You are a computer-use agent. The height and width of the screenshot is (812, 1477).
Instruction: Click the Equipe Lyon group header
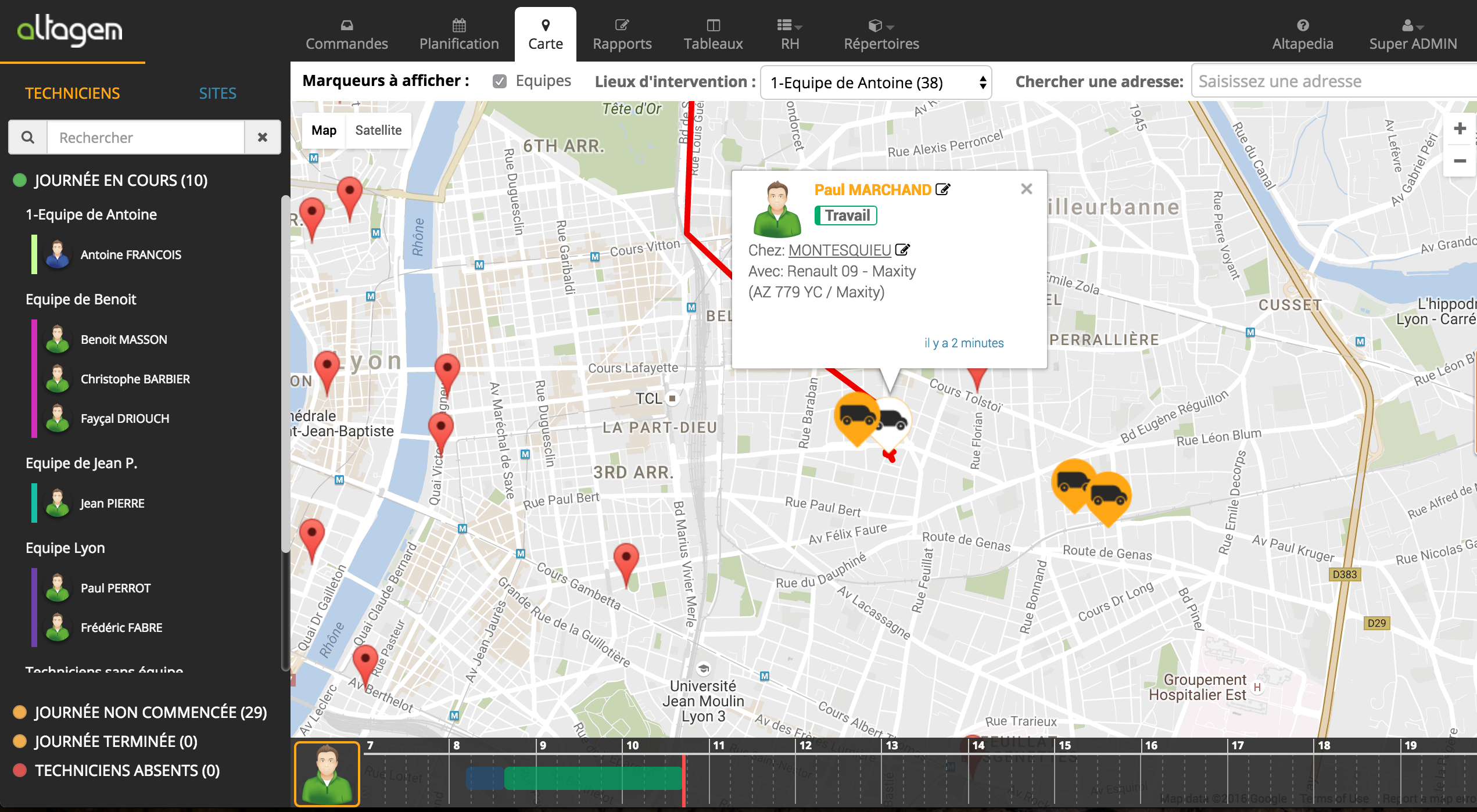(65, 548)
